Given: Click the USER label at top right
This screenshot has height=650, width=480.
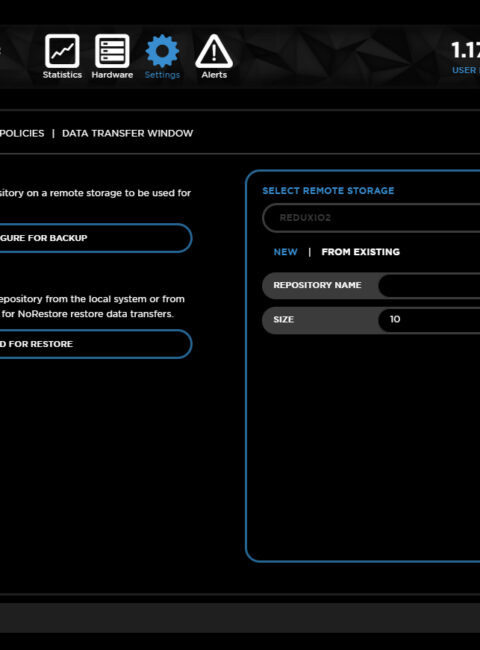Looking at the screenshot, I should tap(465, 70).
